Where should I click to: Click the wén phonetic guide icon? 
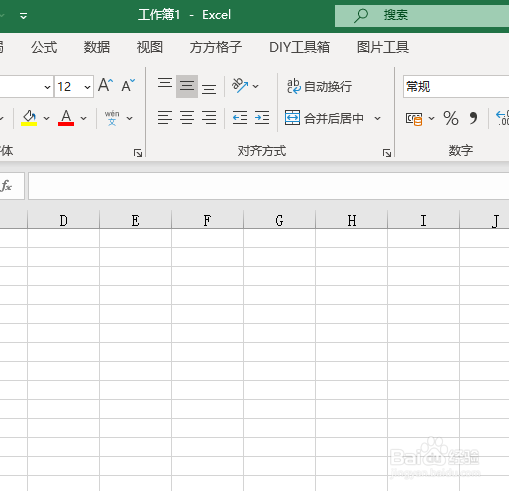(112, 118)
